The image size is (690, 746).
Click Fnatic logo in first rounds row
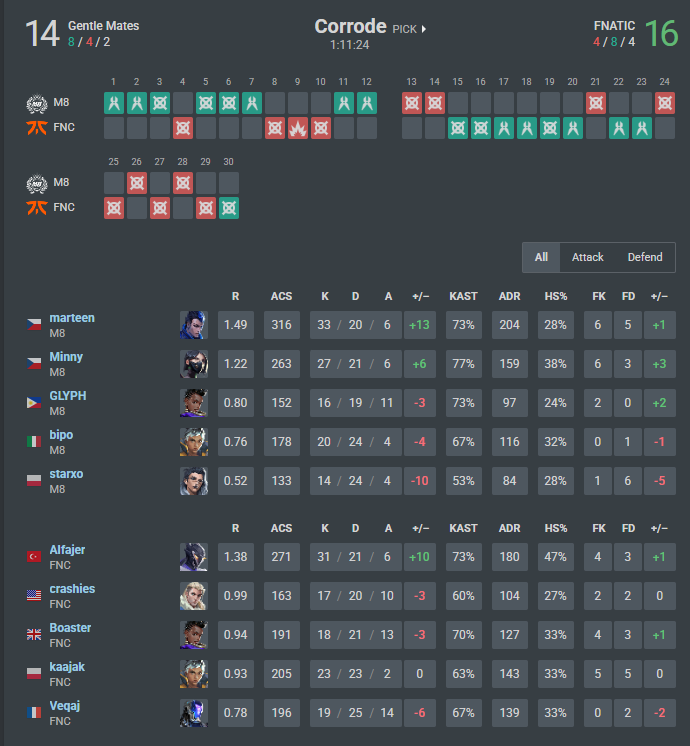point(37,128)
